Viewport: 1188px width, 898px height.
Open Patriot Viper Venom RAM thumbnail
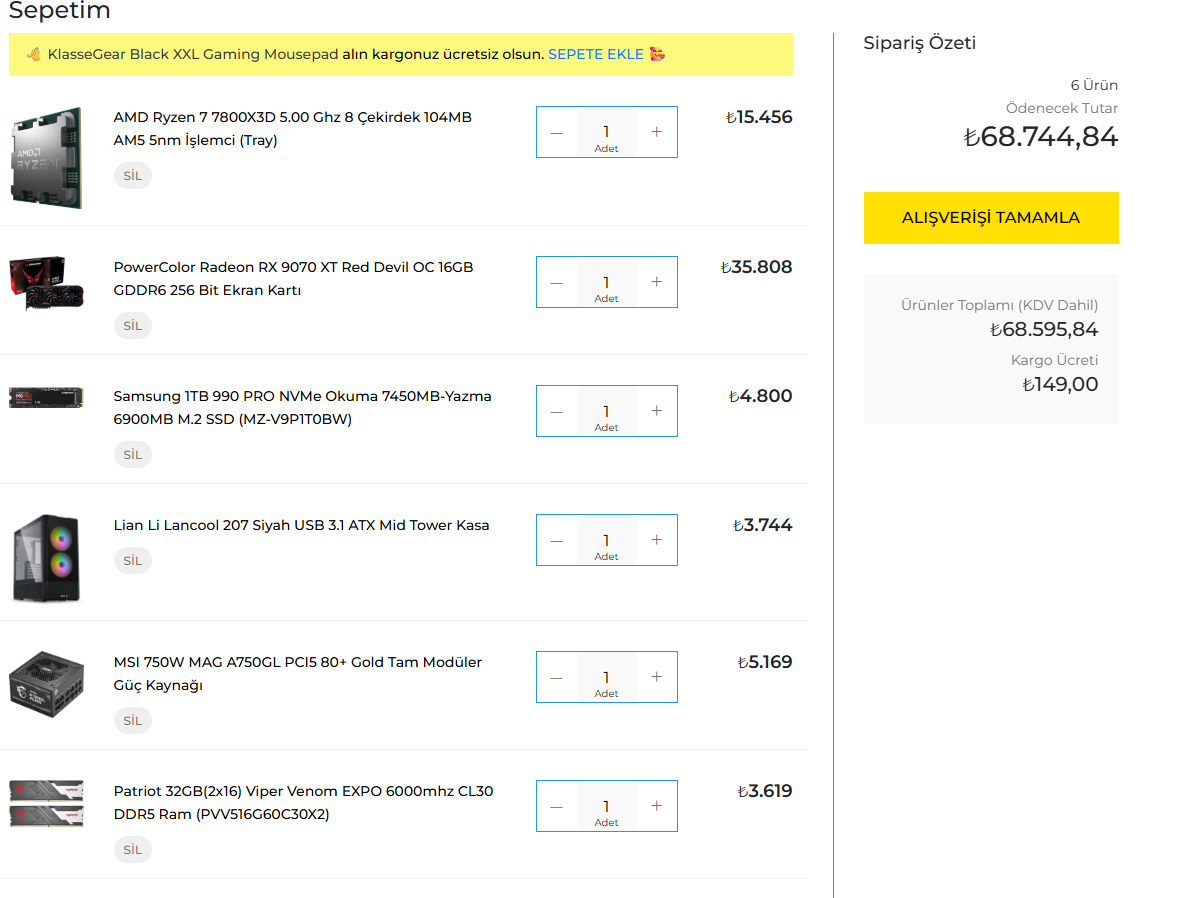pos(46,803)
